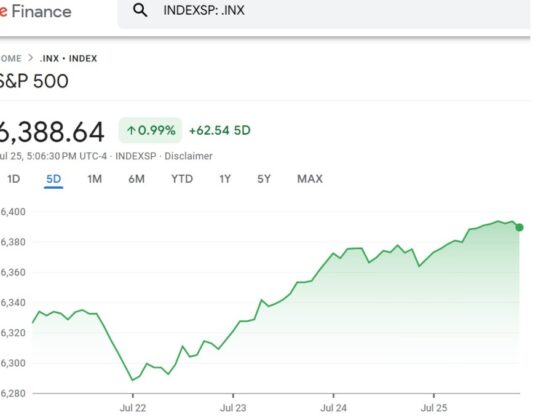The height and width of the screenshot is (420, 560).
Task: Select the .INX • INDEX breadcrumb text
Action: (68, 58)
